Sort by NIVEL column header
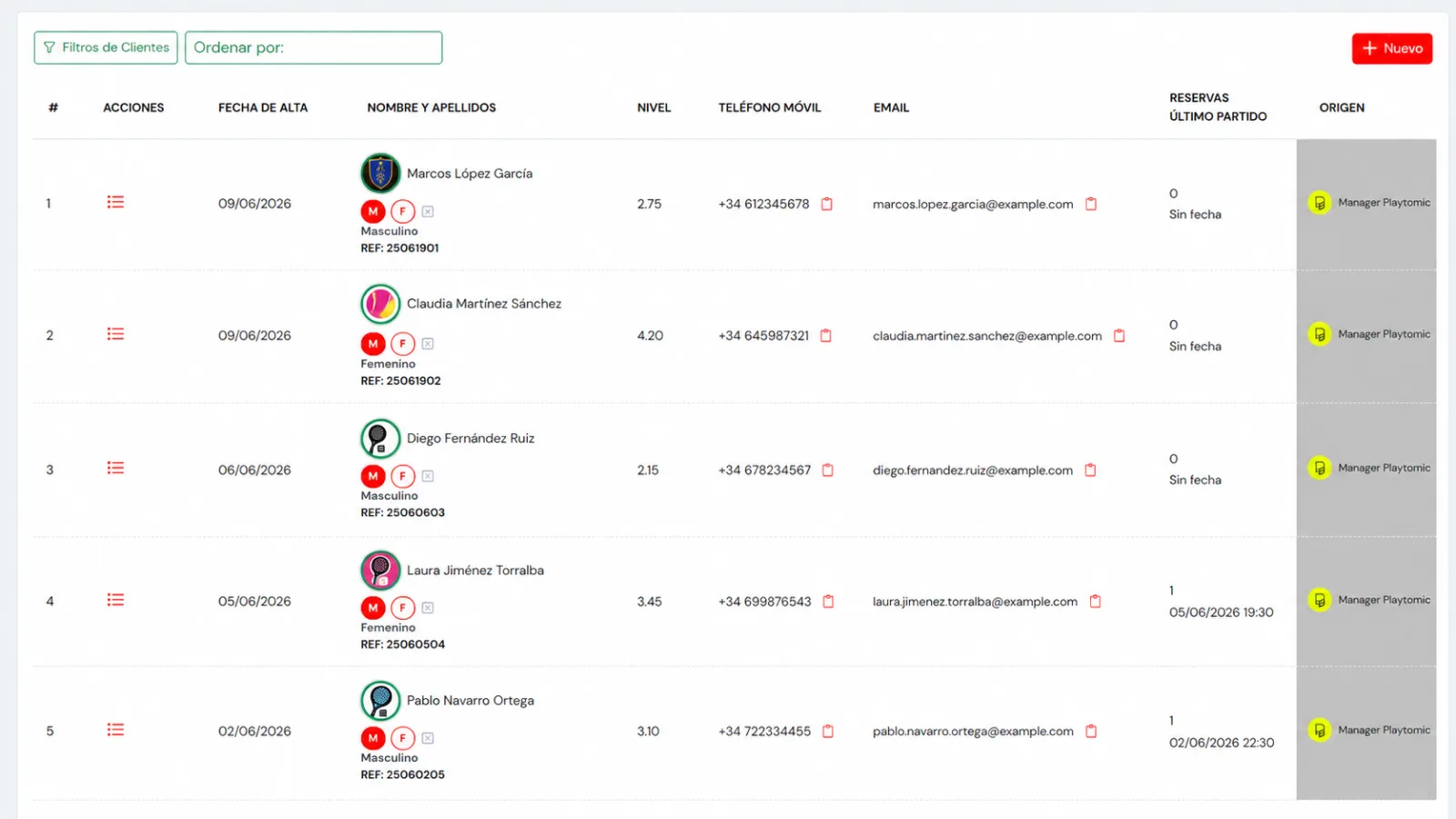 click(x=653, y=107)
